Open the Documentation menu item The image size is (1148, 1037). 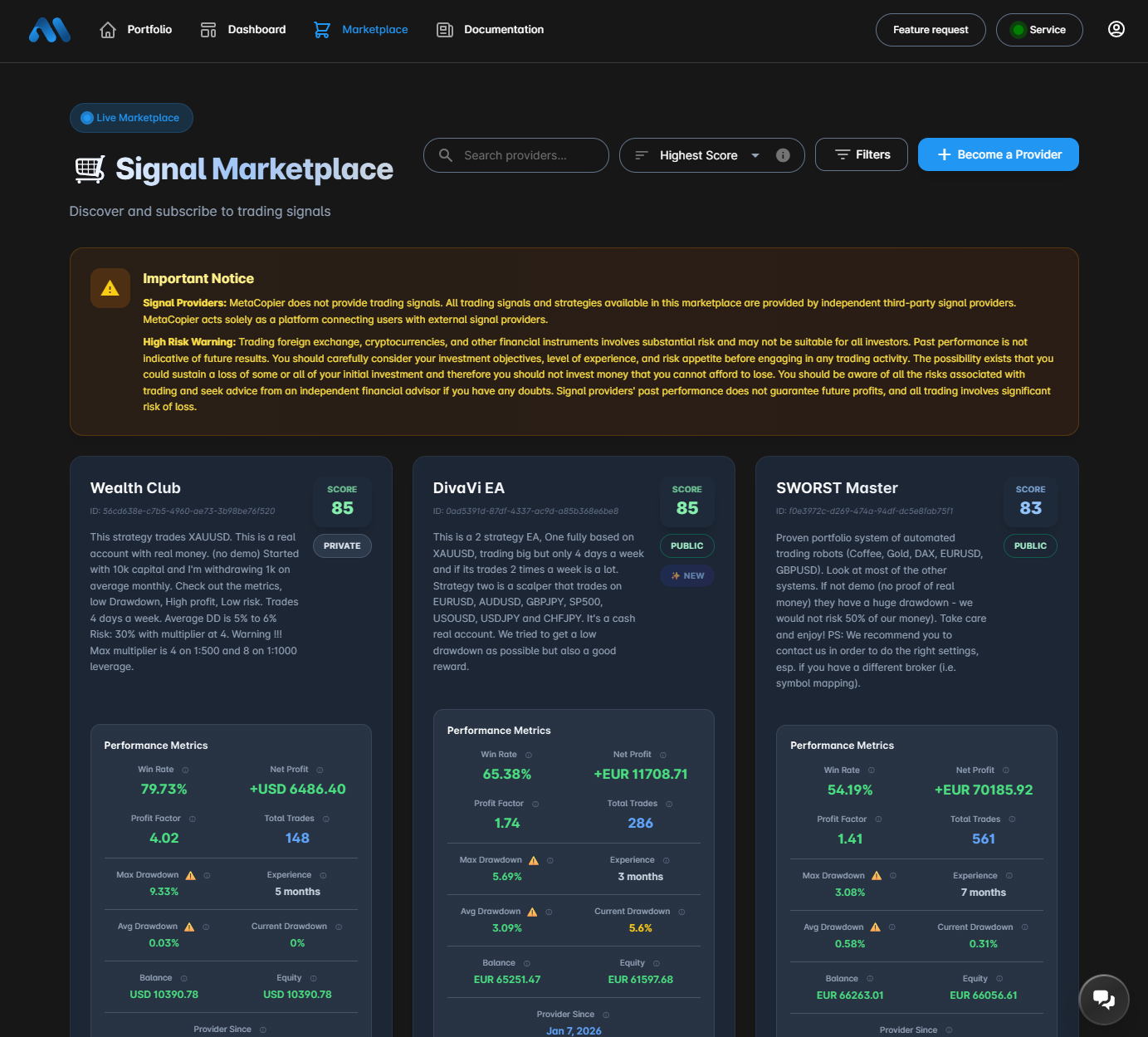coord(490,30)
